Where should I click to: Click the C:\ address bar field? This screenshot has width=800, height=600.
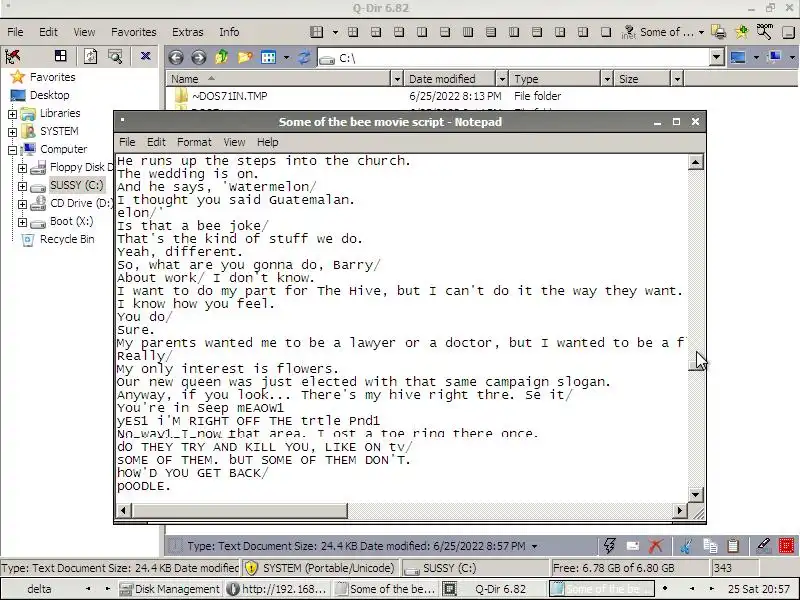click(x=513, y=57)
